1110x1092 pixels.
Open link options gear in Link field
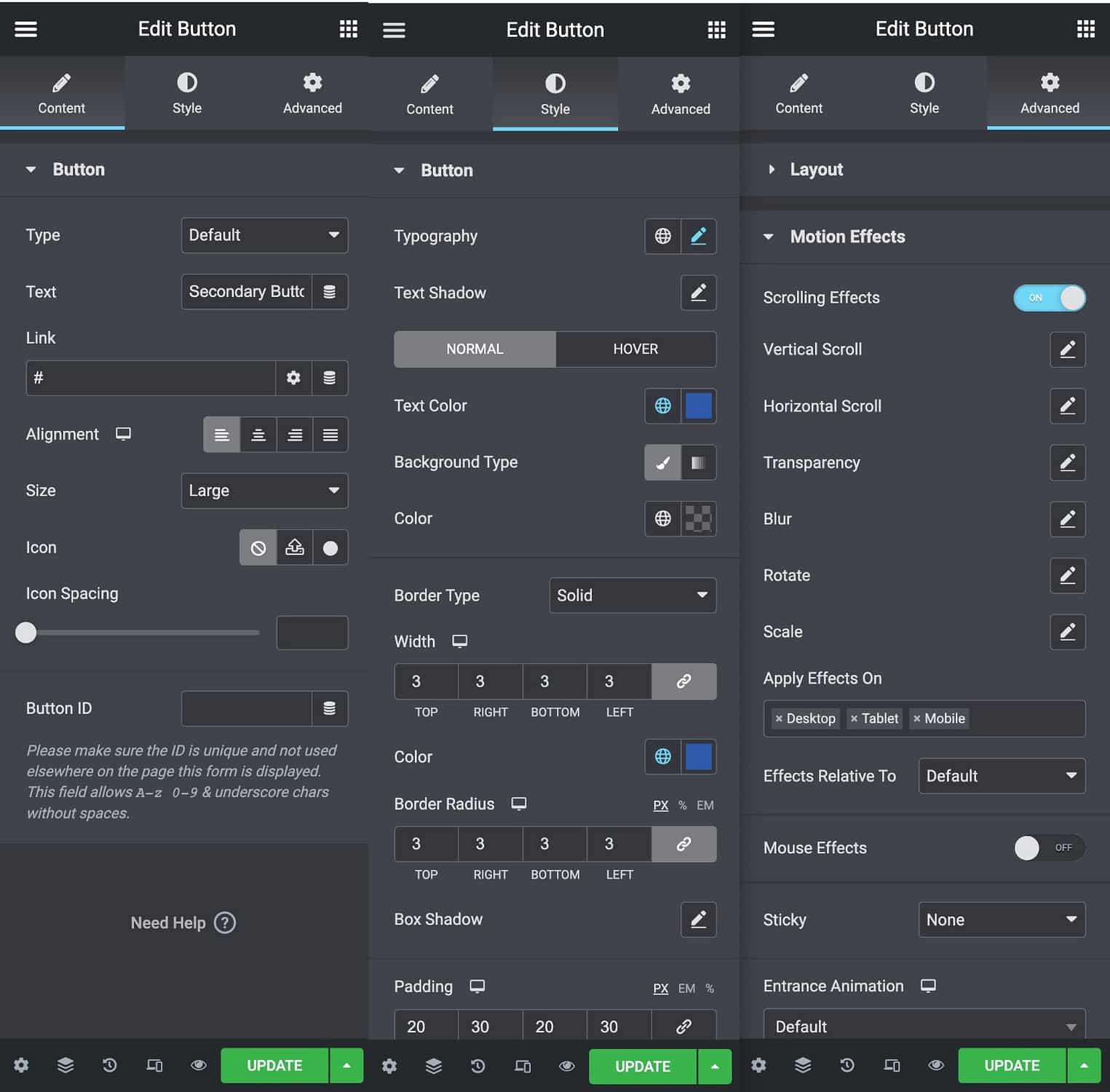tap(293, 378)
